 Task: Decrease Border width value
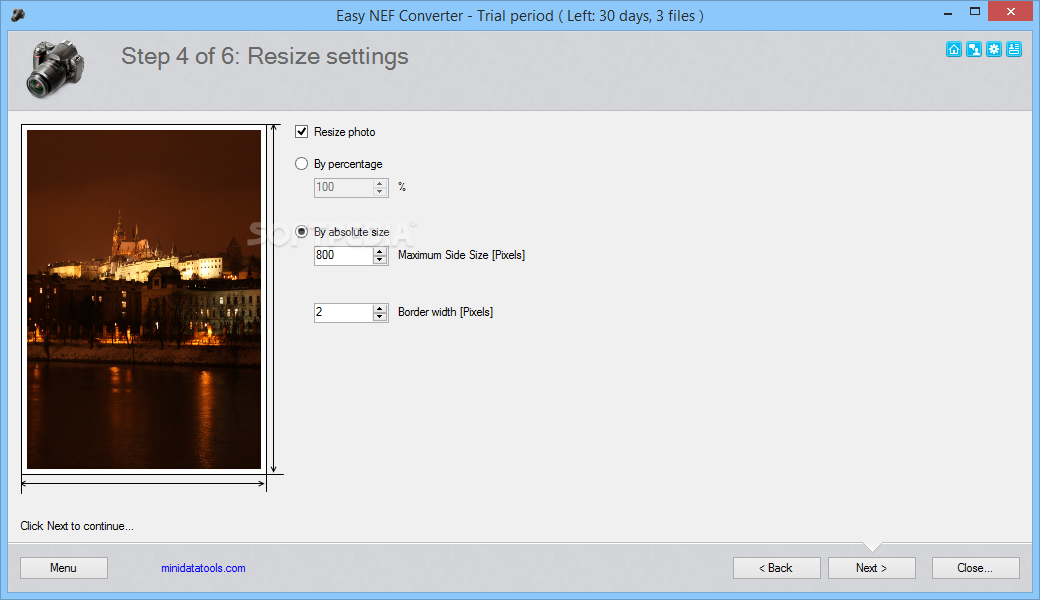click(379, 317)
